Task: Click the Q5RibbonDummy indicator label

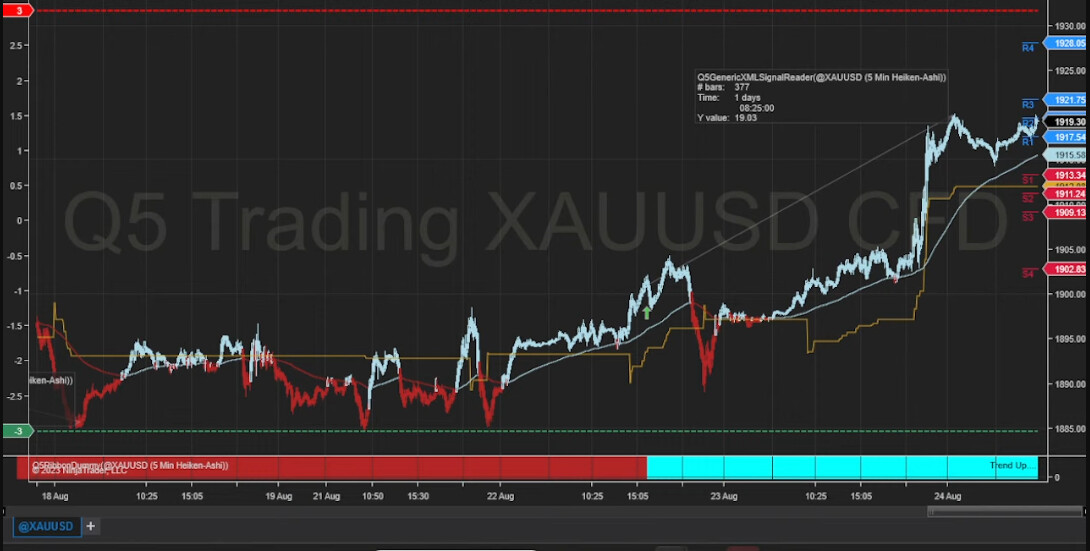Action: tap(130, 465)
